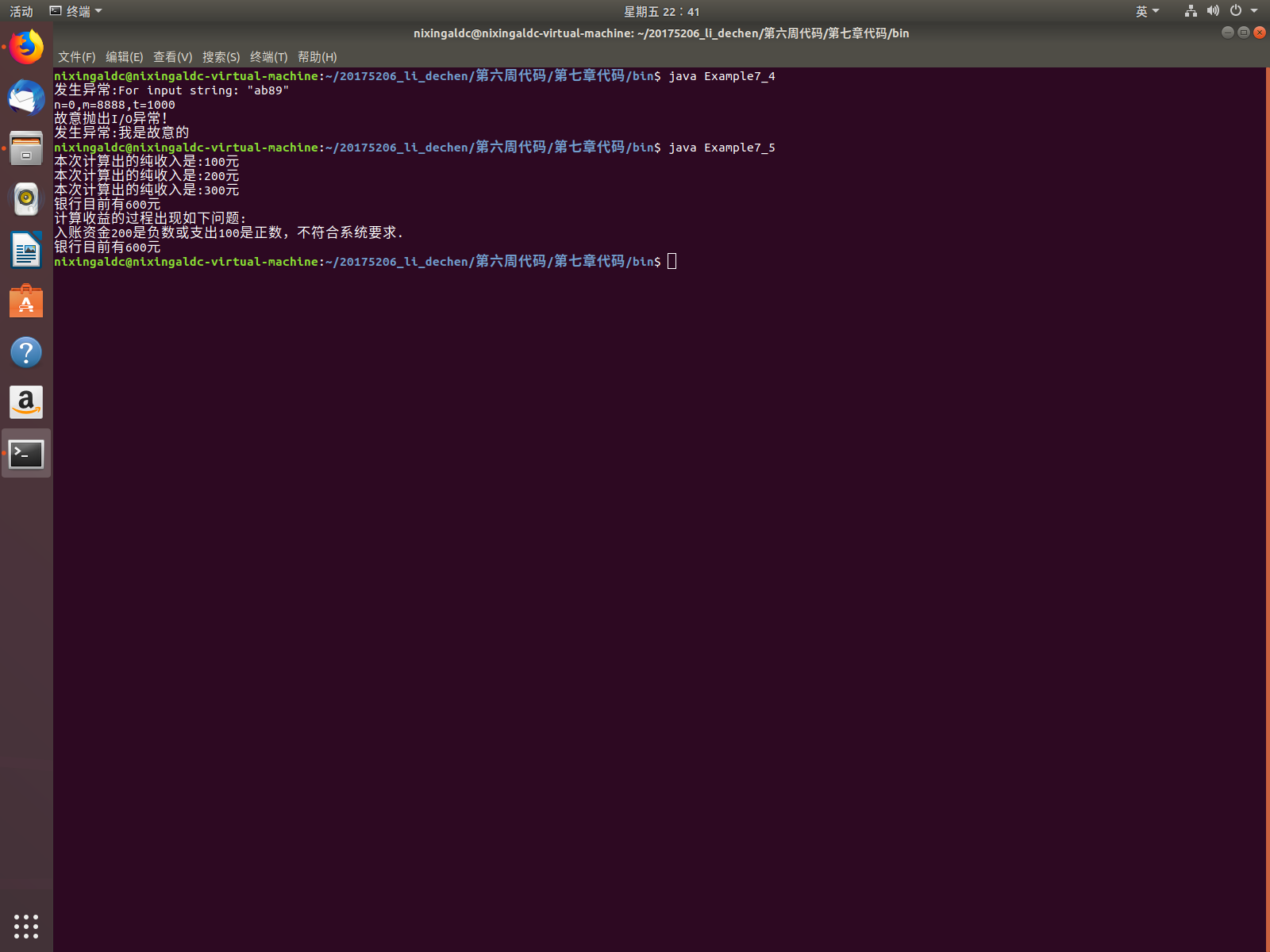1270x952 pixels.
Task: Click the '入账资金200是负数' error line
Action: (229, 232)
